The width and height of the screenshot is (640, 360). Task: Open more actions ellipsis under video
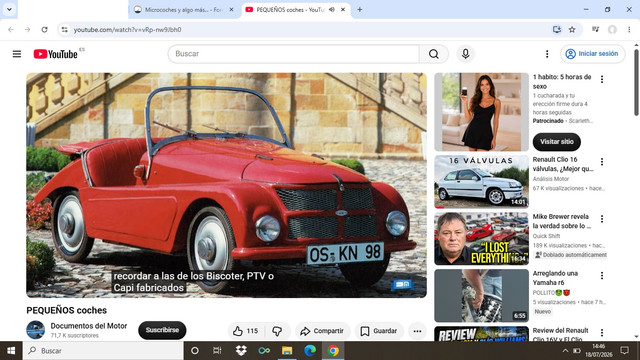(417, 331)
